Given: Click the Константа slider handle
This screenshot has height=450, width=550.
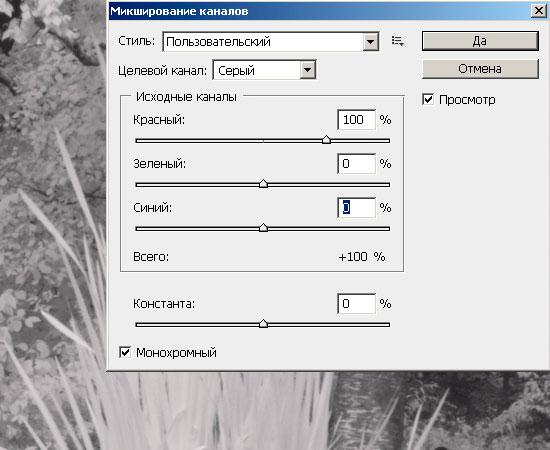Looking at the screenshot, I should pos(263,324).
